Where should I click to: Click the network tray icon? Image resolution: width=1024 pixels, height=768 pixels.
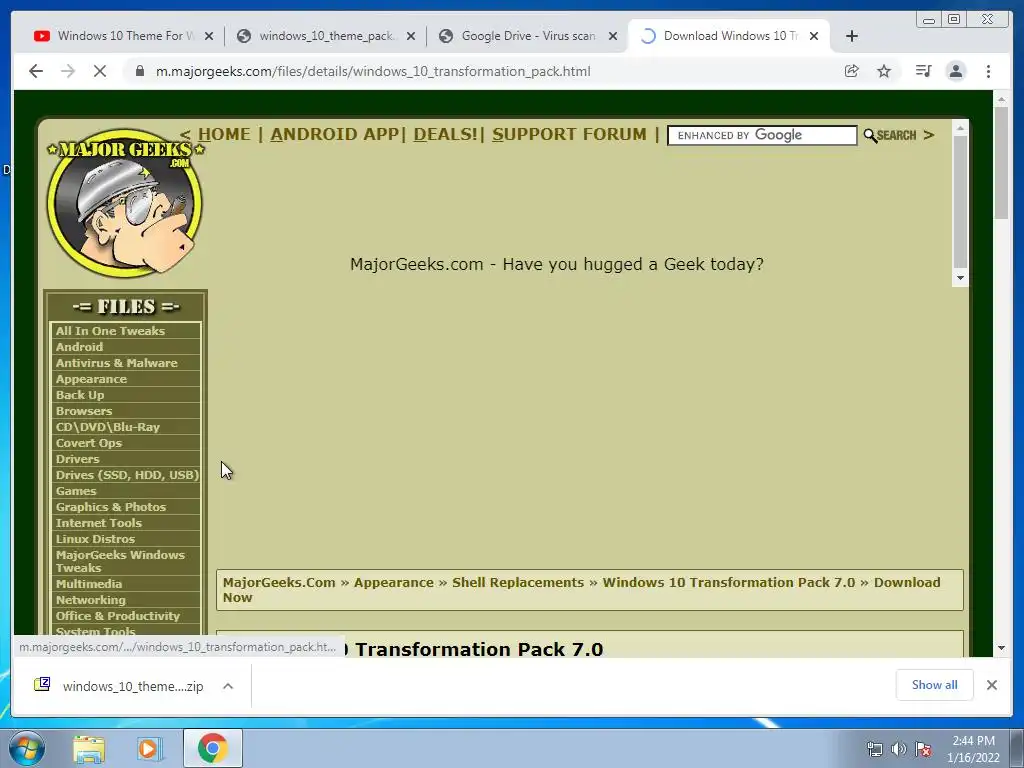pyautogui.click(x=874, y=749)
